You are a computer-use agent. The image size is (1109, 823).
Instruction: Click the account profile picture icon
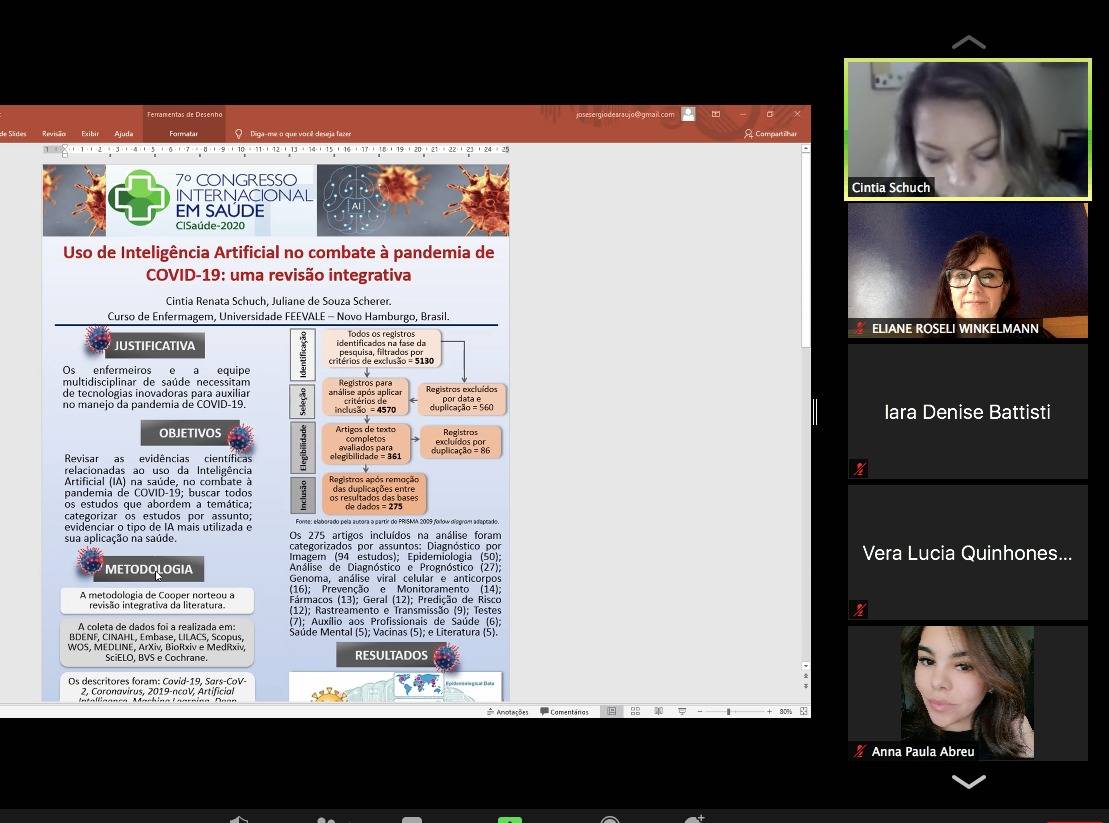[688, 115]
